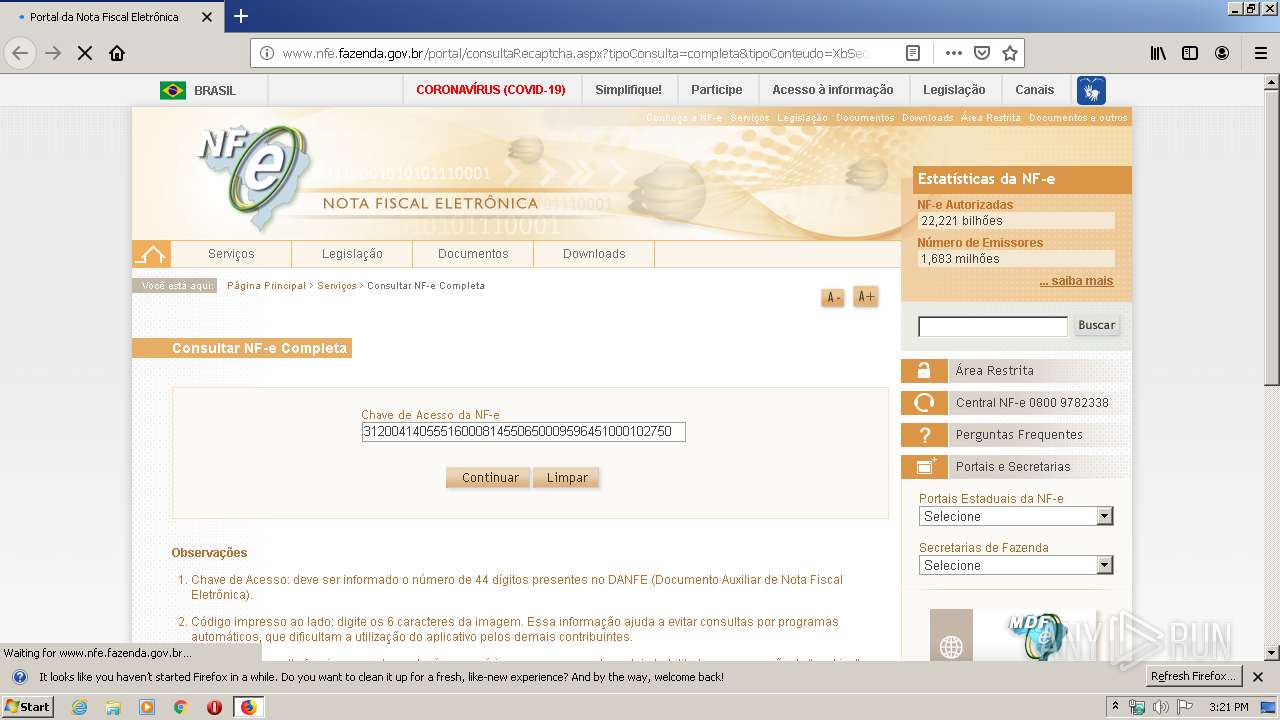Stop loading the page with X button
The image size is (1280, 720).
coord(85,53)
